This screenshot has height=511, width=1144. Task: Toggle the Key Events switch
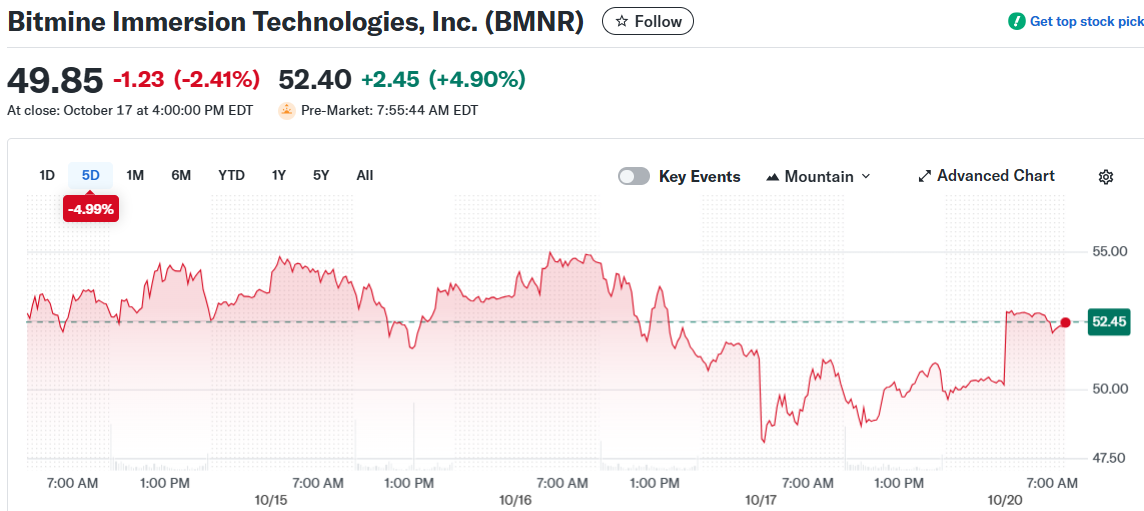[x=634, y=176]
